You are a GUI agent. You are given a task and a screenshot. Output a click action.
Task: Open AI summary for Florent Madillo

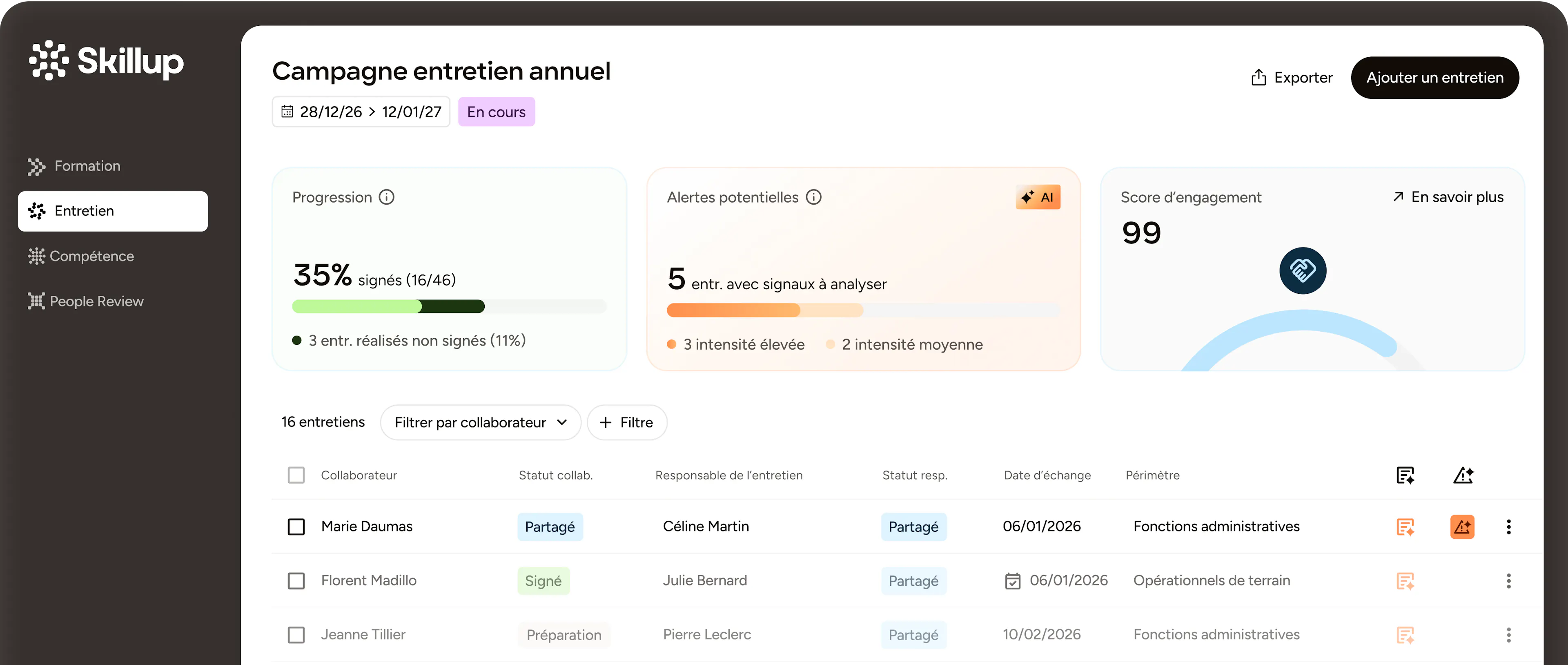click(x=1405, y=581)
